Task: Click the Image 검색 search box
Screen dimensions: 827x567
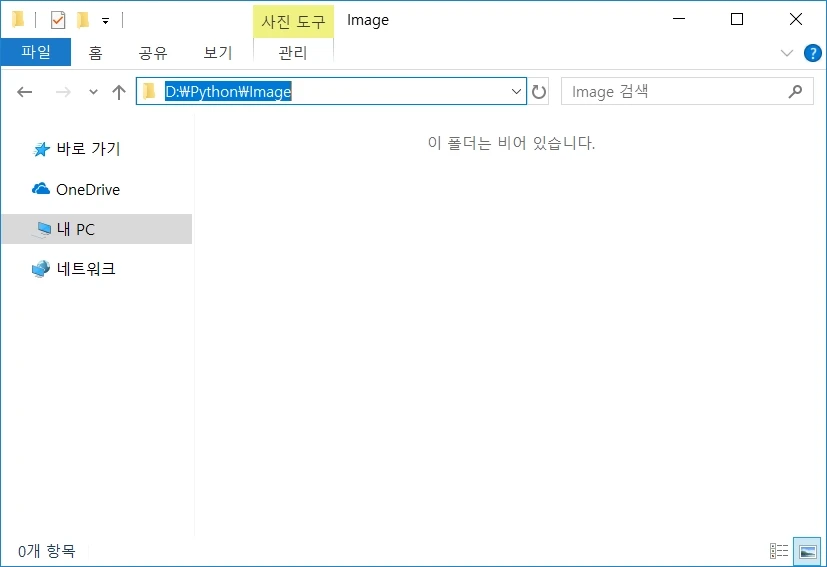Action: 675,92
